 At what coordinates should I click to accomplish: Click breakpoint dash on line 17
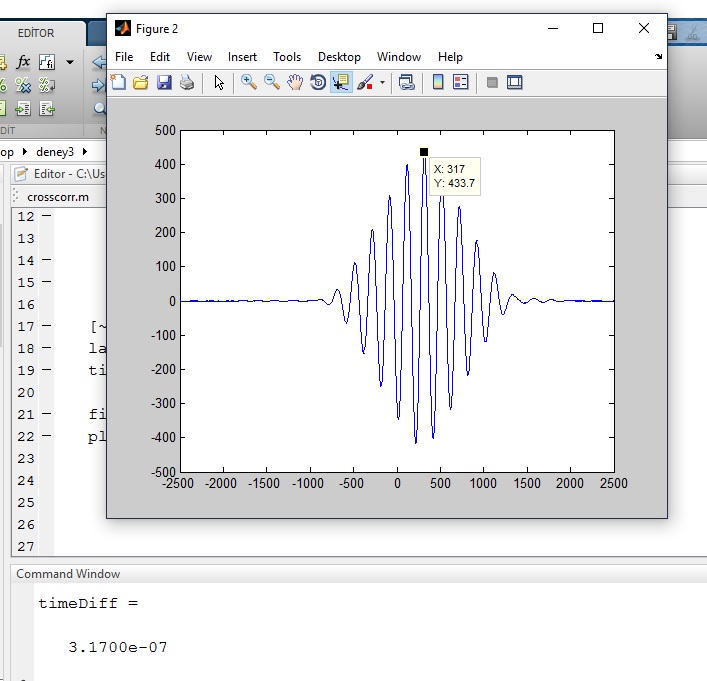[46, 326]
